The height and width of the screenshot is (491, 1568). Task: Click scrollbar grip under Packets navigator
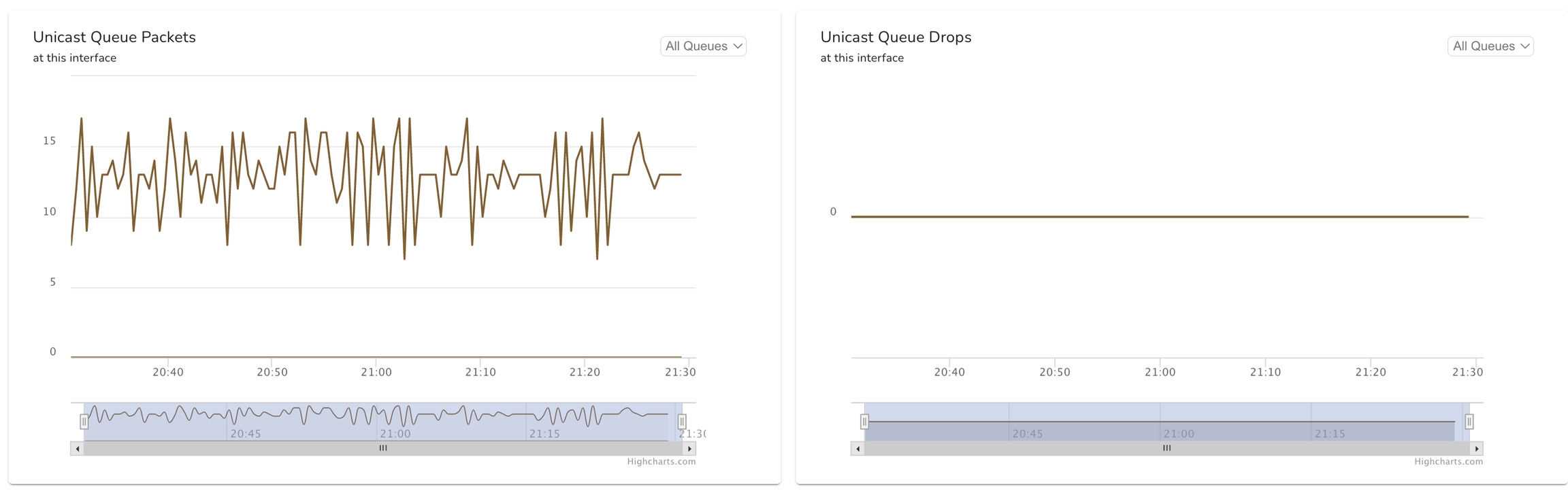click(x=383, y=448)
